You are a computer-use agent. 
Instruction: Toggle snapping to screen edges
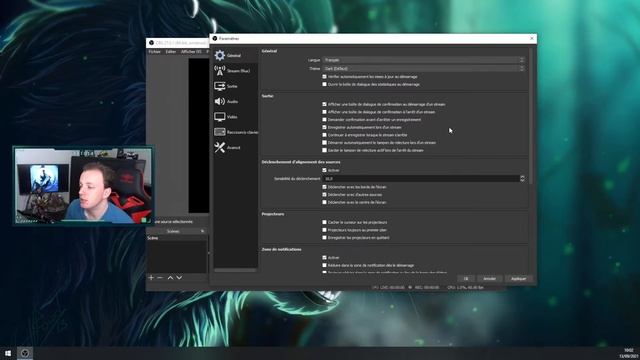point(324,187)
